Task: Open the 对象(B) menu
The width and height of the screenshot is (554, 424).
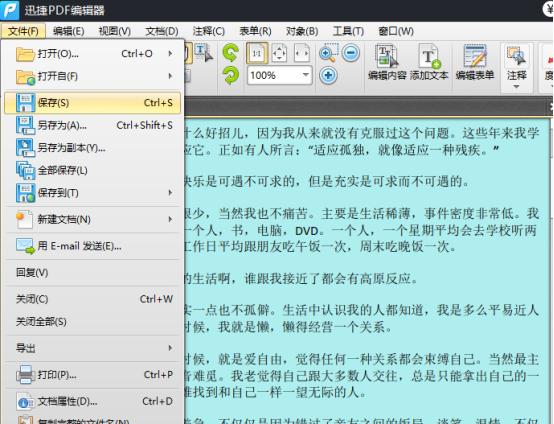Action: 302,31
